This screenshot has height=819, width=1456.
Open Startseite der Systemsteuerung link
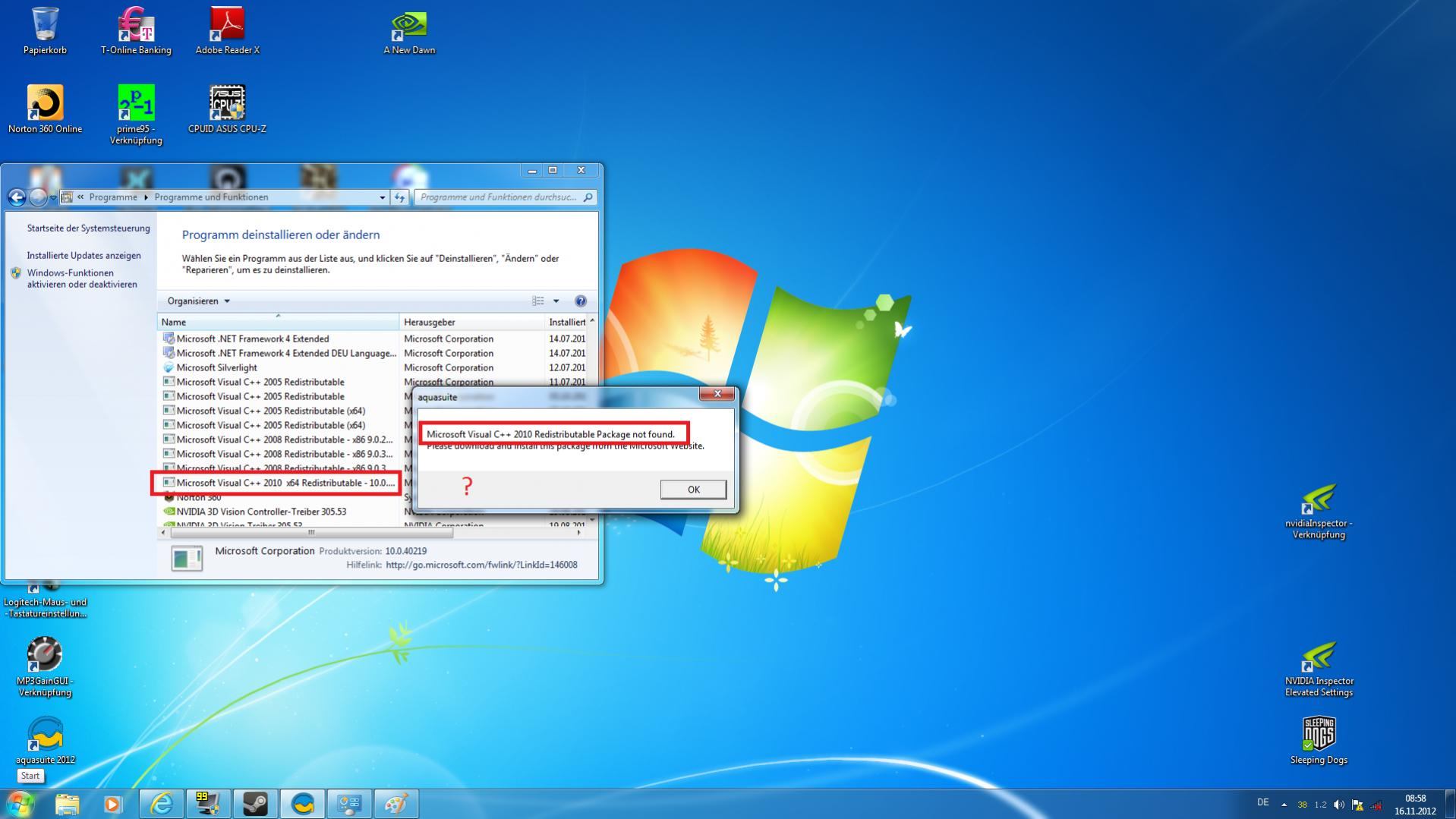pos(88,228)
